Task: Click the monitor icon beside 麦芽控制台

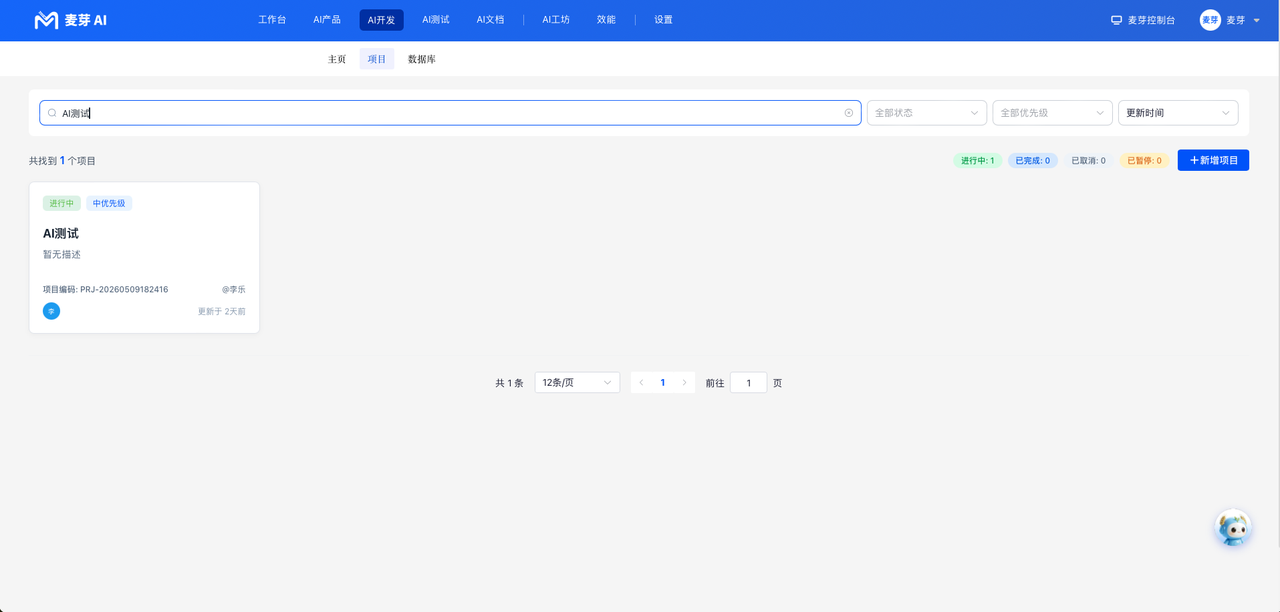Action: click(x=1116, y=20)
